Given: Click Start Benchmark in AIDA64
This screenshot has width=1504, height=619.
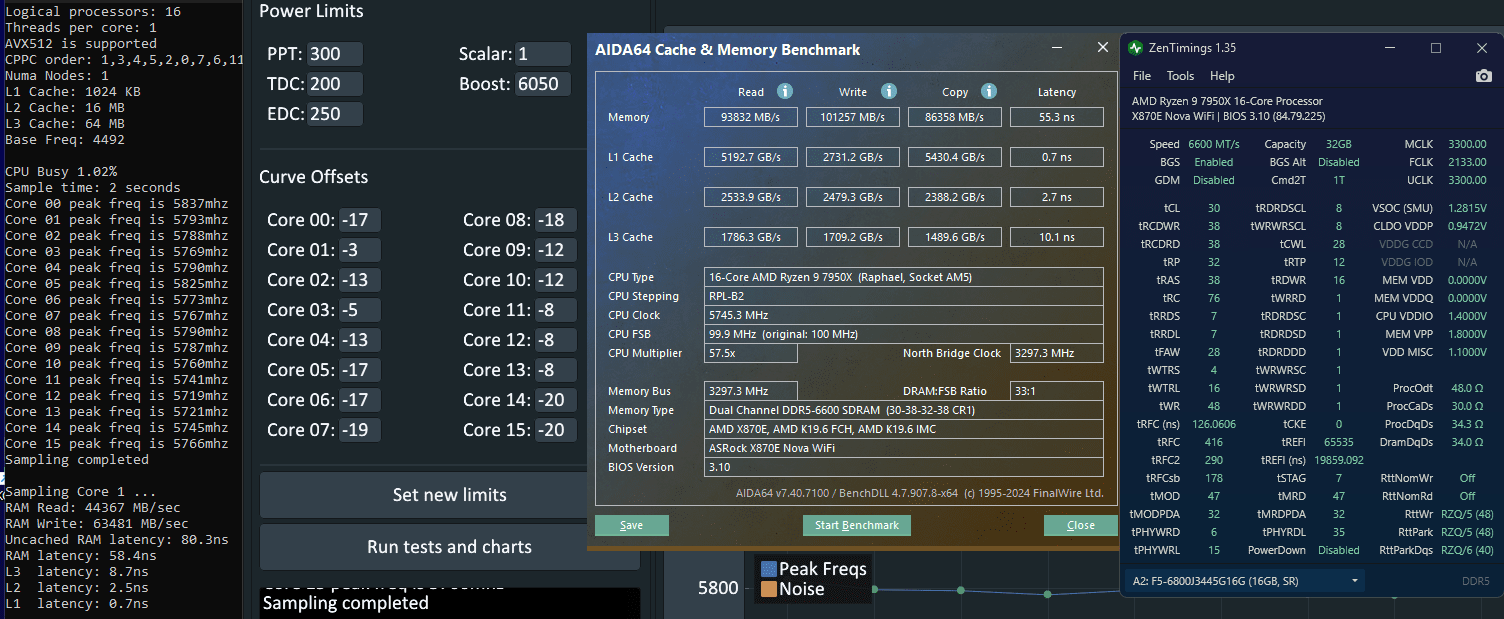Looking at the screenshot, I should point(856,525).
